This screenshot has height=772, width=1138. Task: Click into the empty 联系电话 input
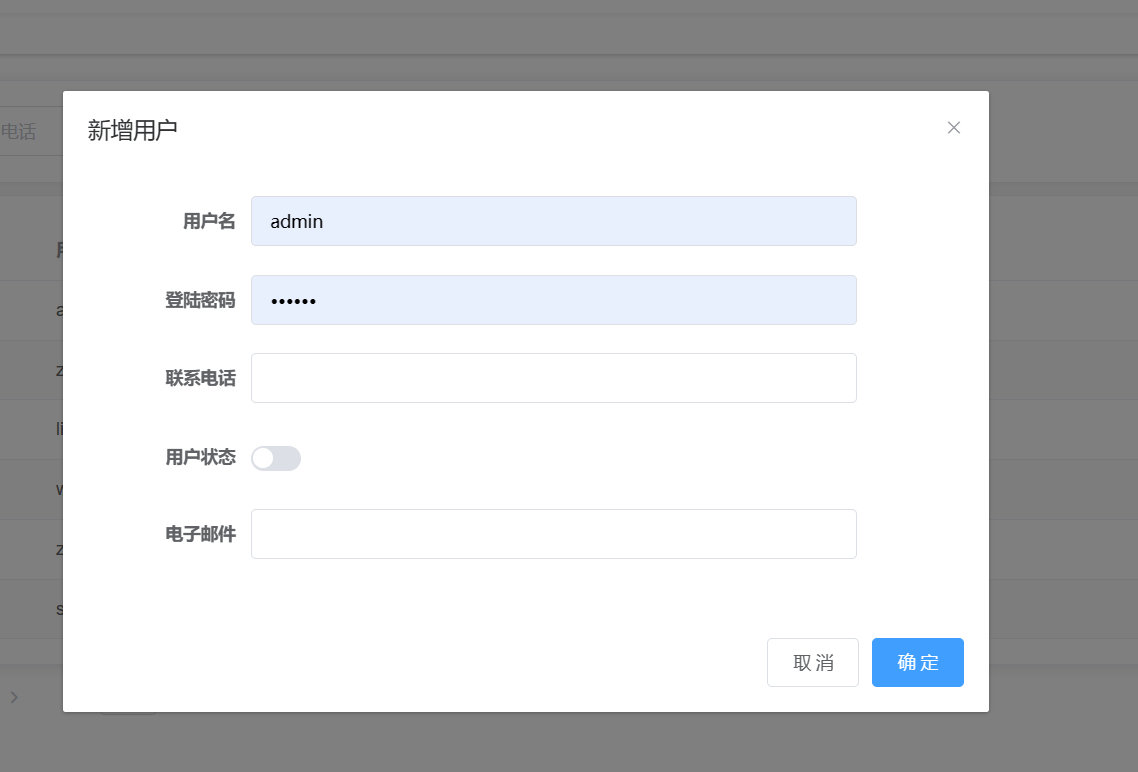[553, 378]
